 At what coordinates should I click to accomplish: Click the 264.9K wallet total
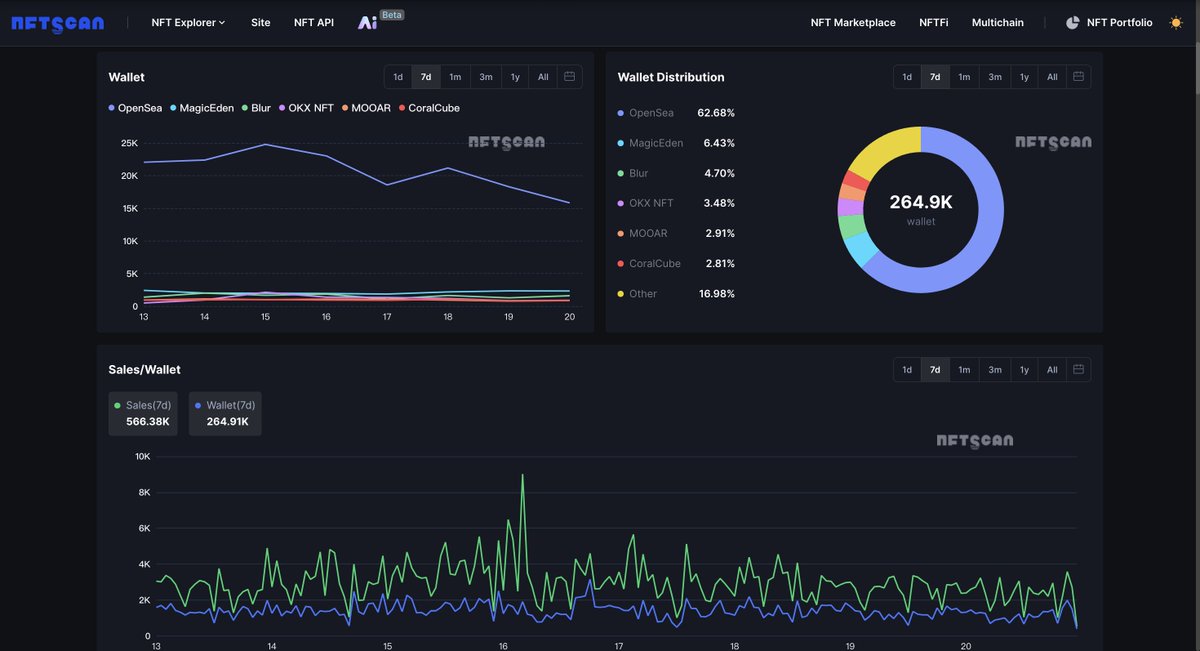pyautogui.click(x=921, y=202)
